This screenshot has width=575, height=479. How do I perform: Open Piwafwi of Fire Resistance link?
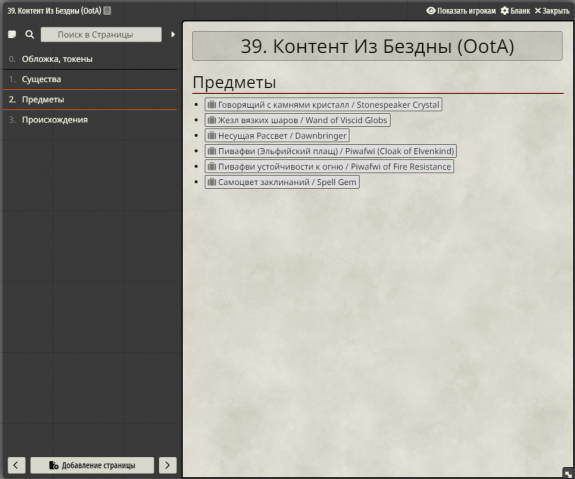pos(329,167)
